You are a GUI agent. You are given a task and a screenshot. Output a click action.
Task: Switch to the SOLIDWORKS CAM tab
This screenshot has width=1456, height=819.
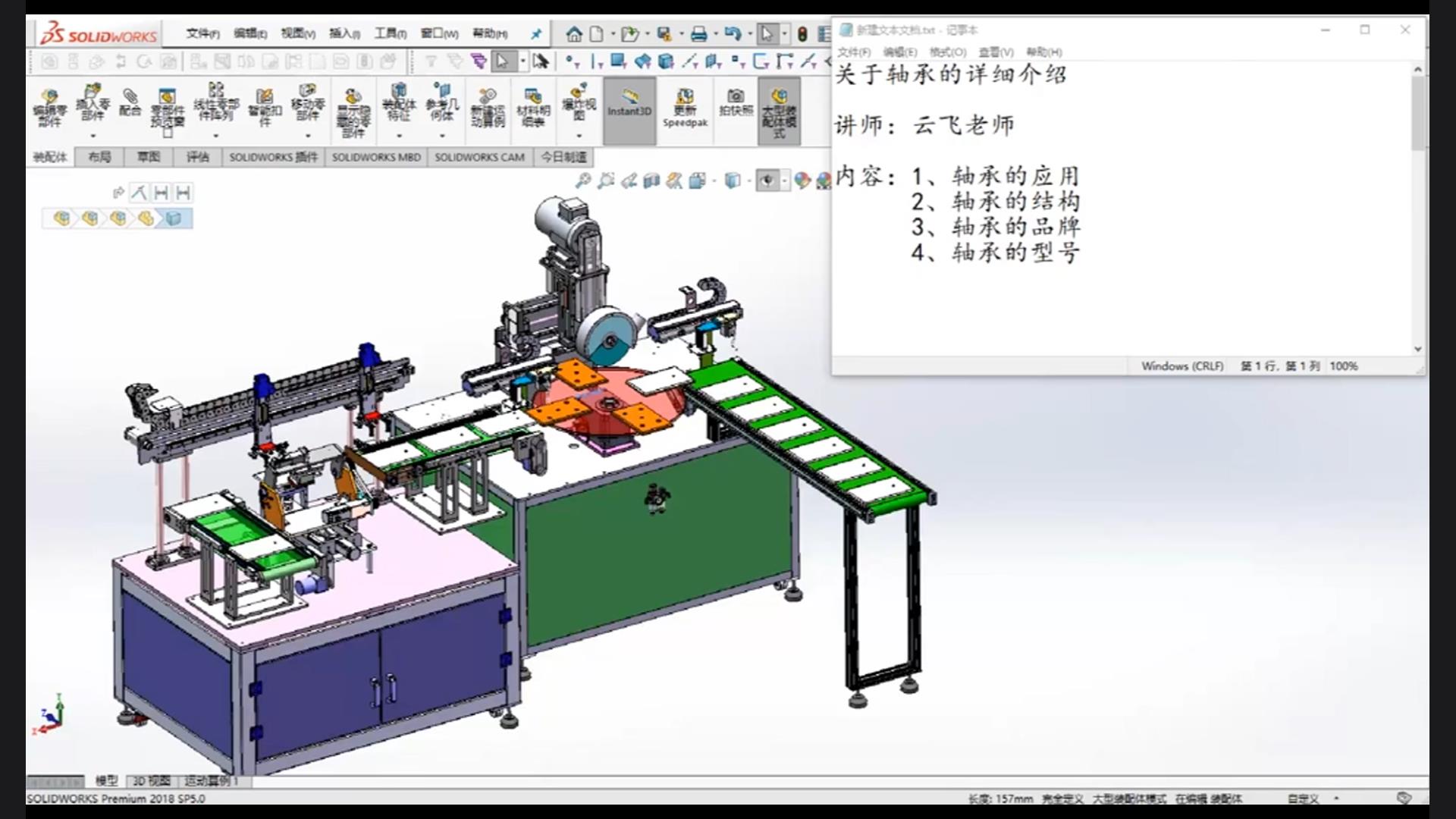pyautogui.click(x=479, y=157)
